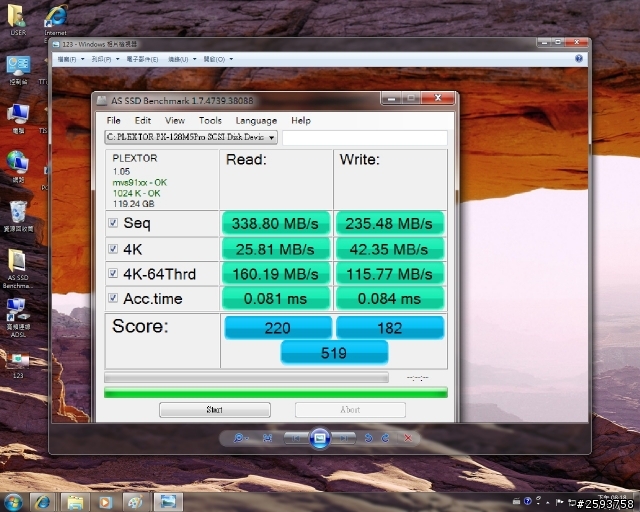The width and height of the screenshot is (640, 512).
Task: Click the green progress bar in AS SSD
Action: (276, 393)
